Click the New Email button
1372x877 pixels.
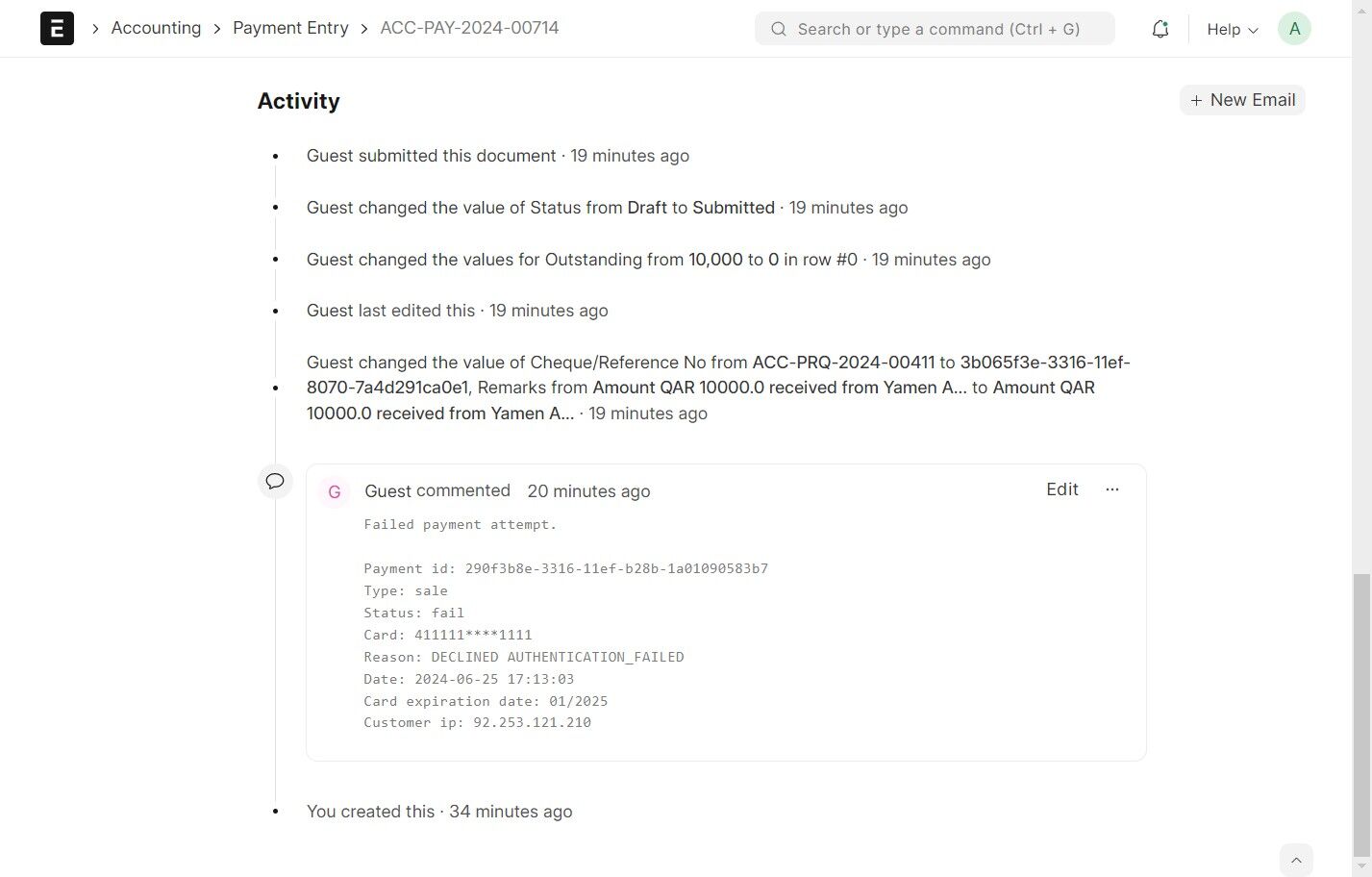(x=1242, y=100)
